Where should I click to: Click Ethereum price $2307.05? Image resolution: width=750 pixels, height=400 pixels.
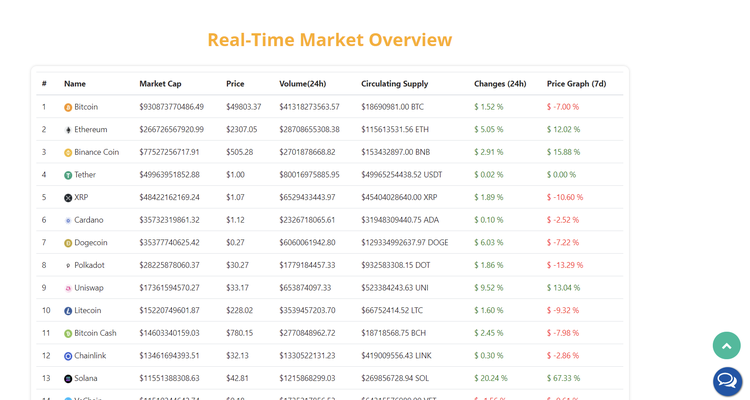click(x=242, y=129)
